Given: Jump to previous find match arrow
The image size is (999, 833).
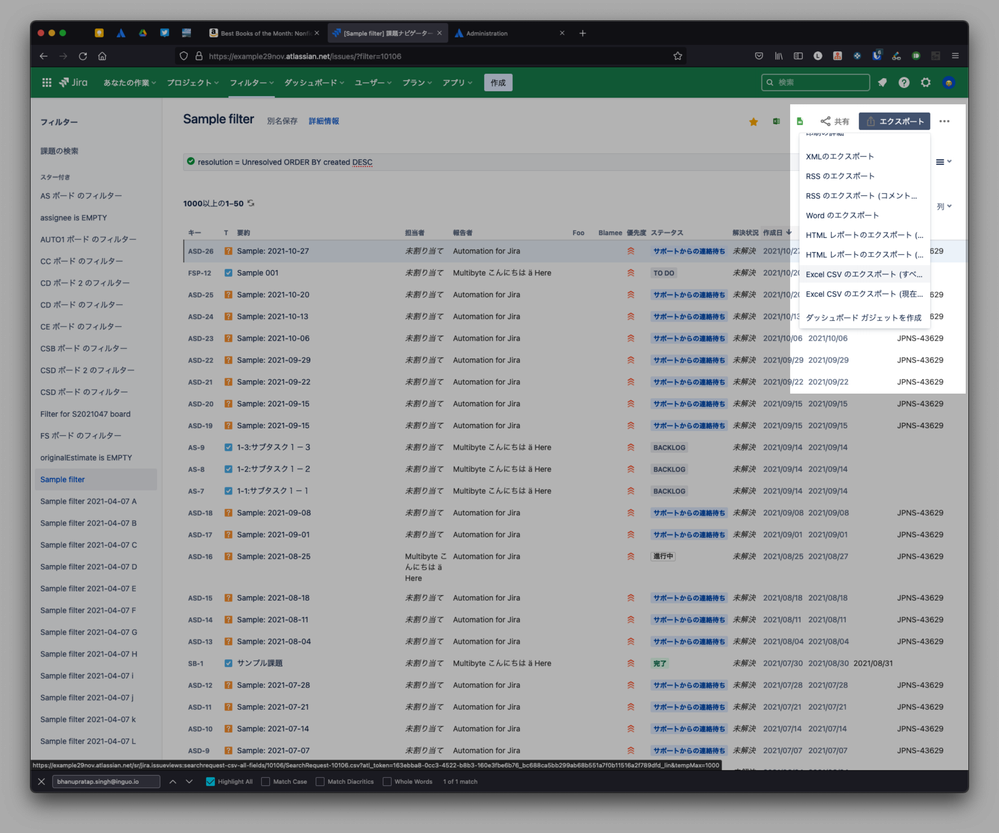Looking at the screenshot, I should tap(173, 781).
